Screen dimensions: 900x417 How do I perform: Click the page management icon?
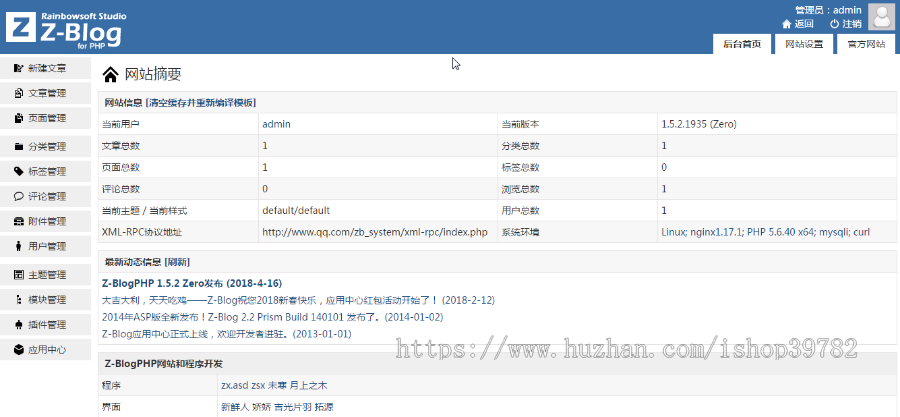click(x=18, y=118)
